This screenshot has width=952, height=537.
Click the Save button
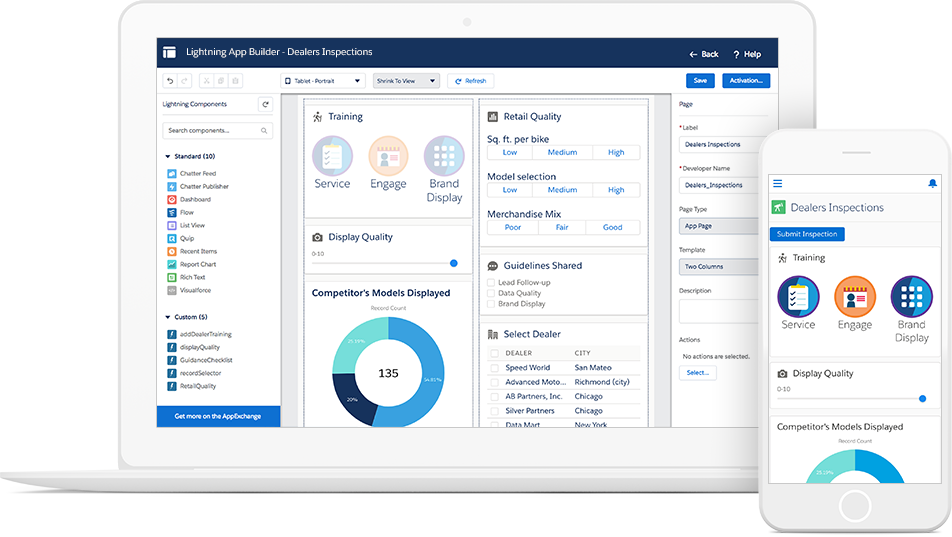[x=700, y=81]
